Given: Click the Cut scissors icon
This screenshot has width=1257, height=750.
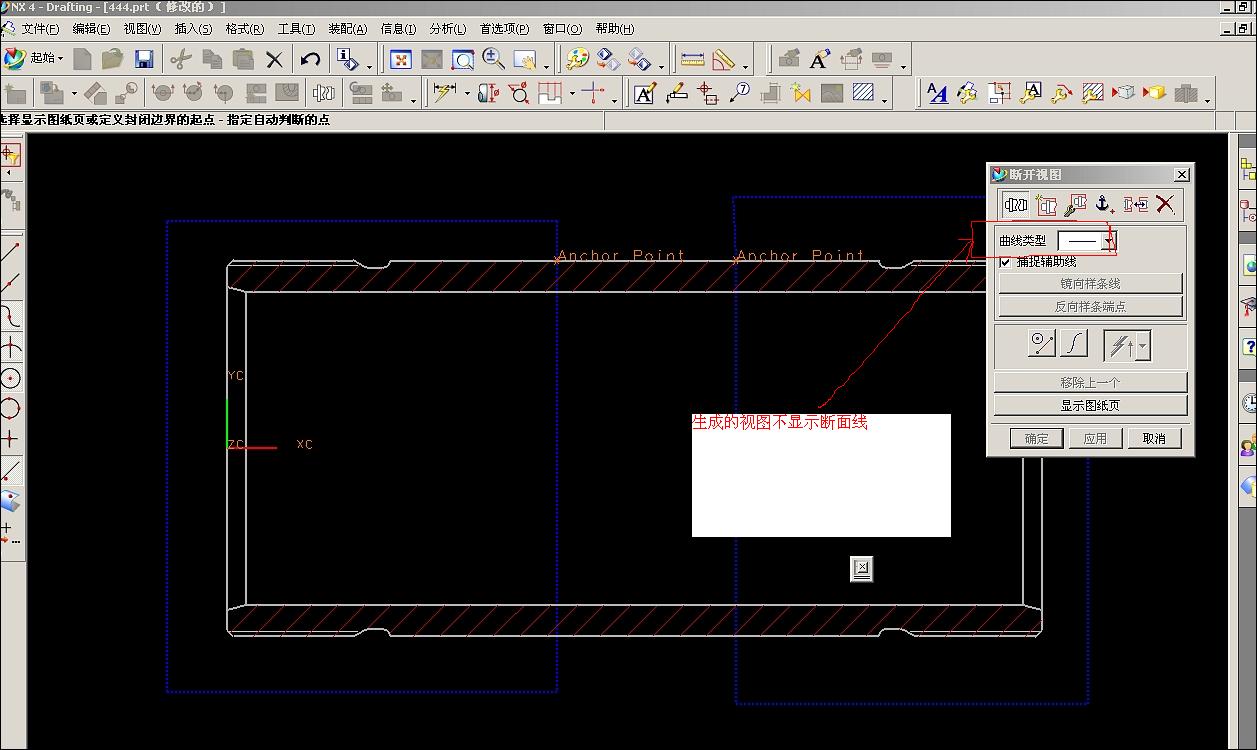Looking at the screenshot, I should 181,59.
